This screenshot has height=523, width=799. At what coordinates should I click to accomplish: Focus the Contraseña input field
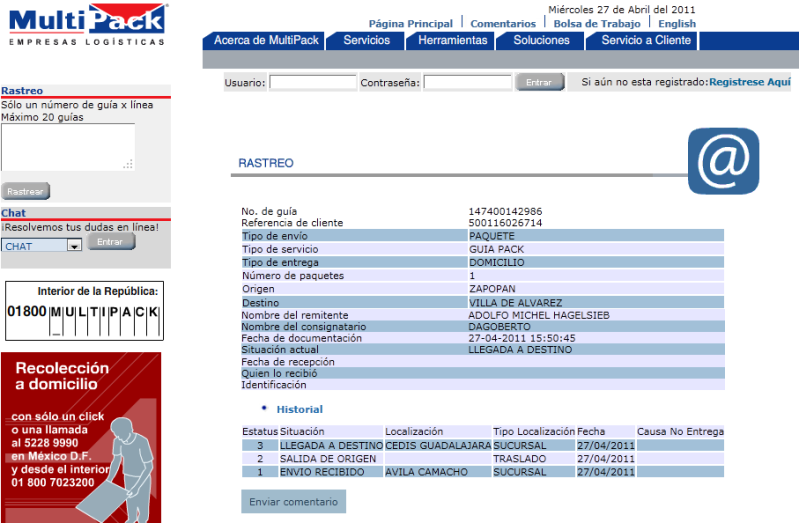(x=467, y=82)
